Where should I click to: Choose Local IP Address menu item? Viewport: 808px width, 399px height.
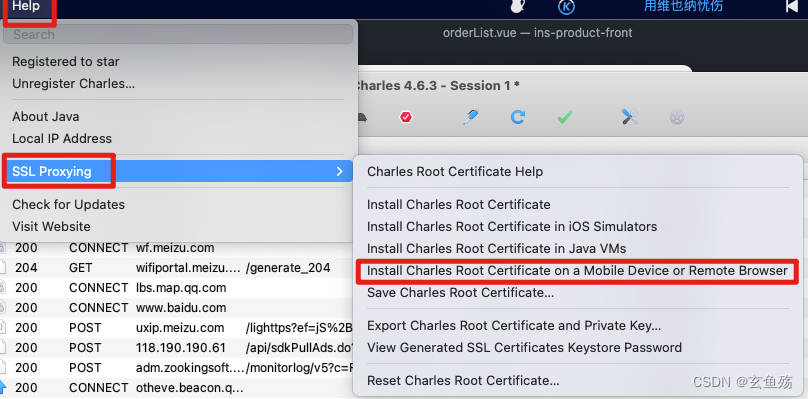coord(62,139)
